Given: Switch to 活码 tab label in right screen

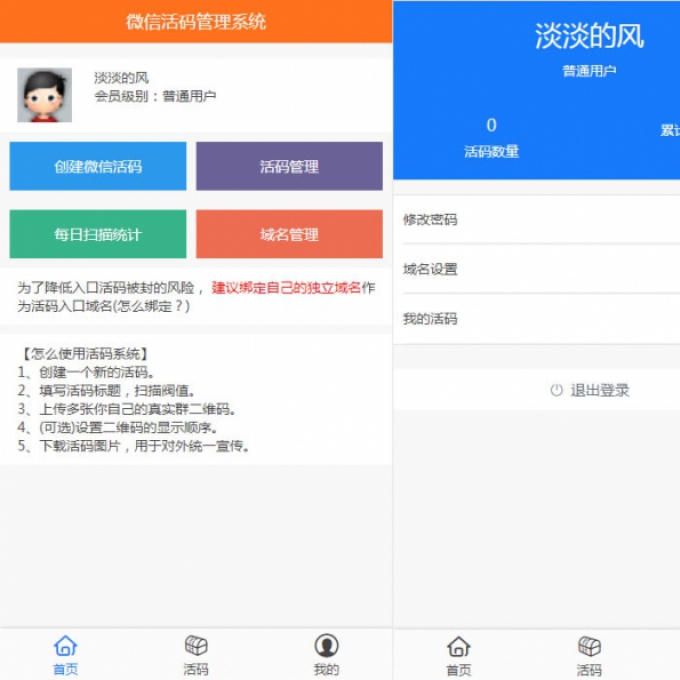Looking at the screenshot, I should pos(589,670).
